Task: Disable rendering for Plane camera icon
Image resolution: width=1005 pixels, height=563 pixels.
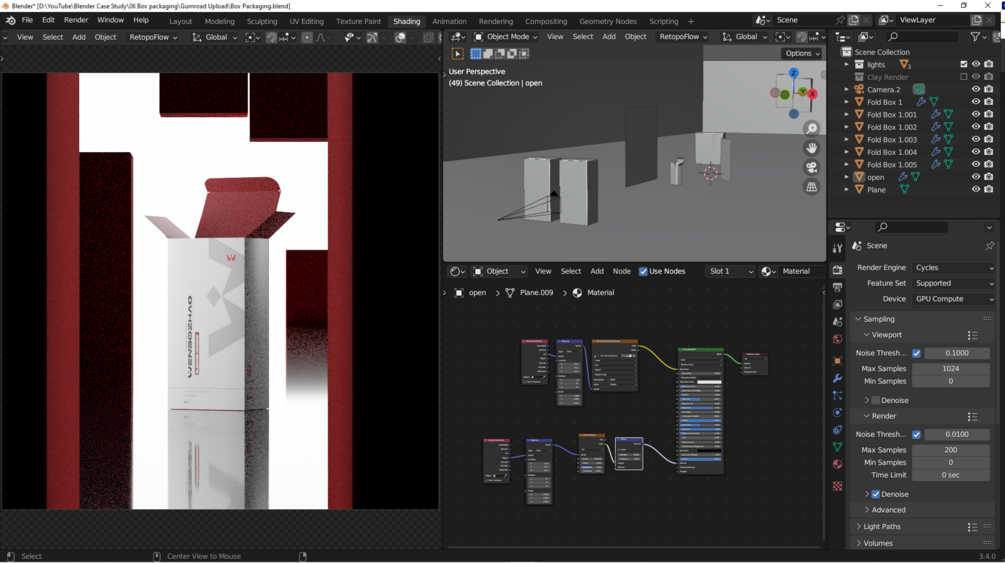Action: [988, 190]
